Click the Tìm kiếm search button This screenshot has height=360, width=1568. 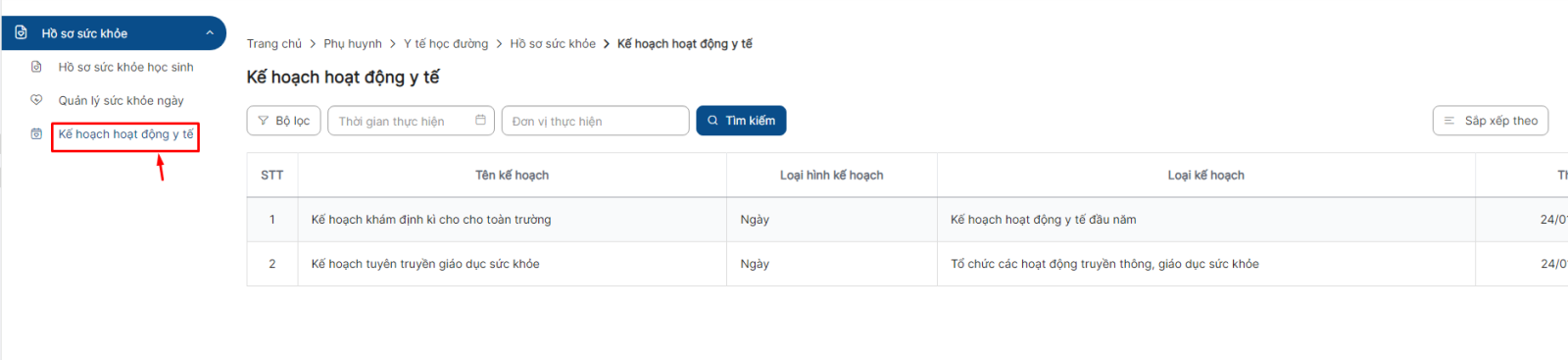(x=741, y=121)
